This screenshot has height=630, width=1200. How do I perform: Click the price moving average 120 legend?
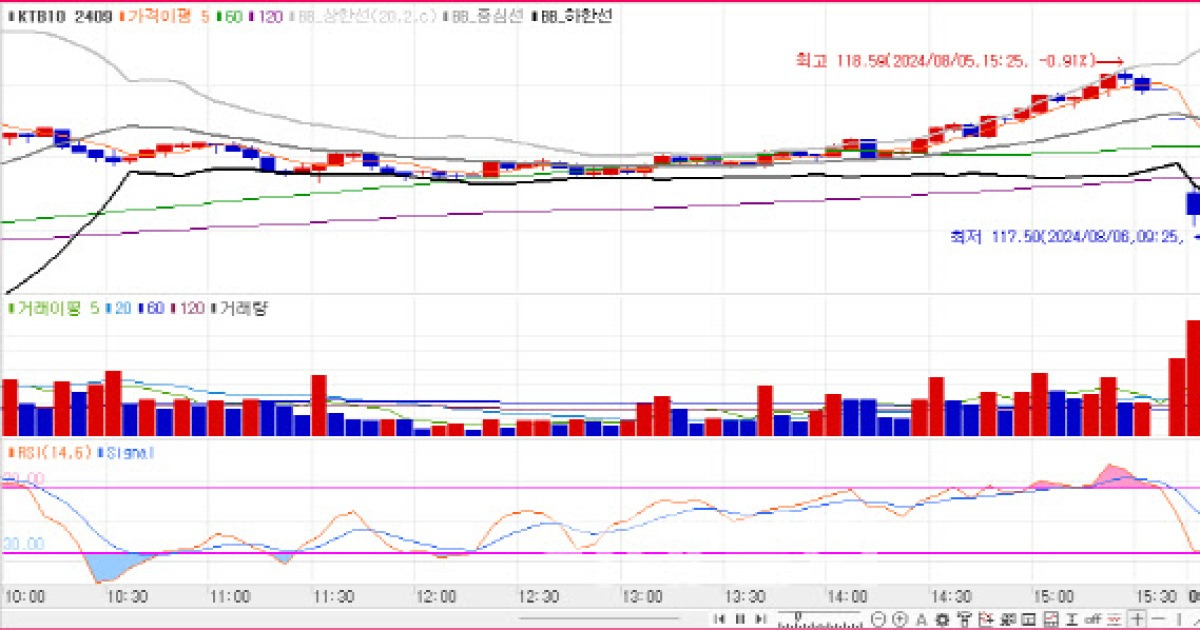click(x=267, y=17)
